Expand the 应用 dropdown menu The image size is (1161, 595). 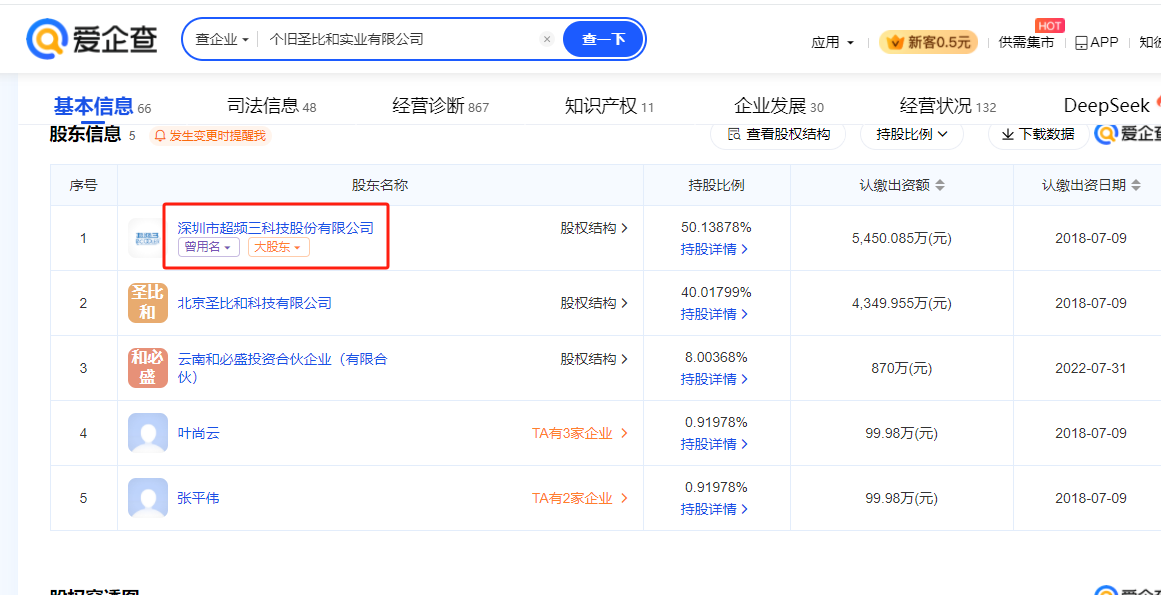(832, 42)
